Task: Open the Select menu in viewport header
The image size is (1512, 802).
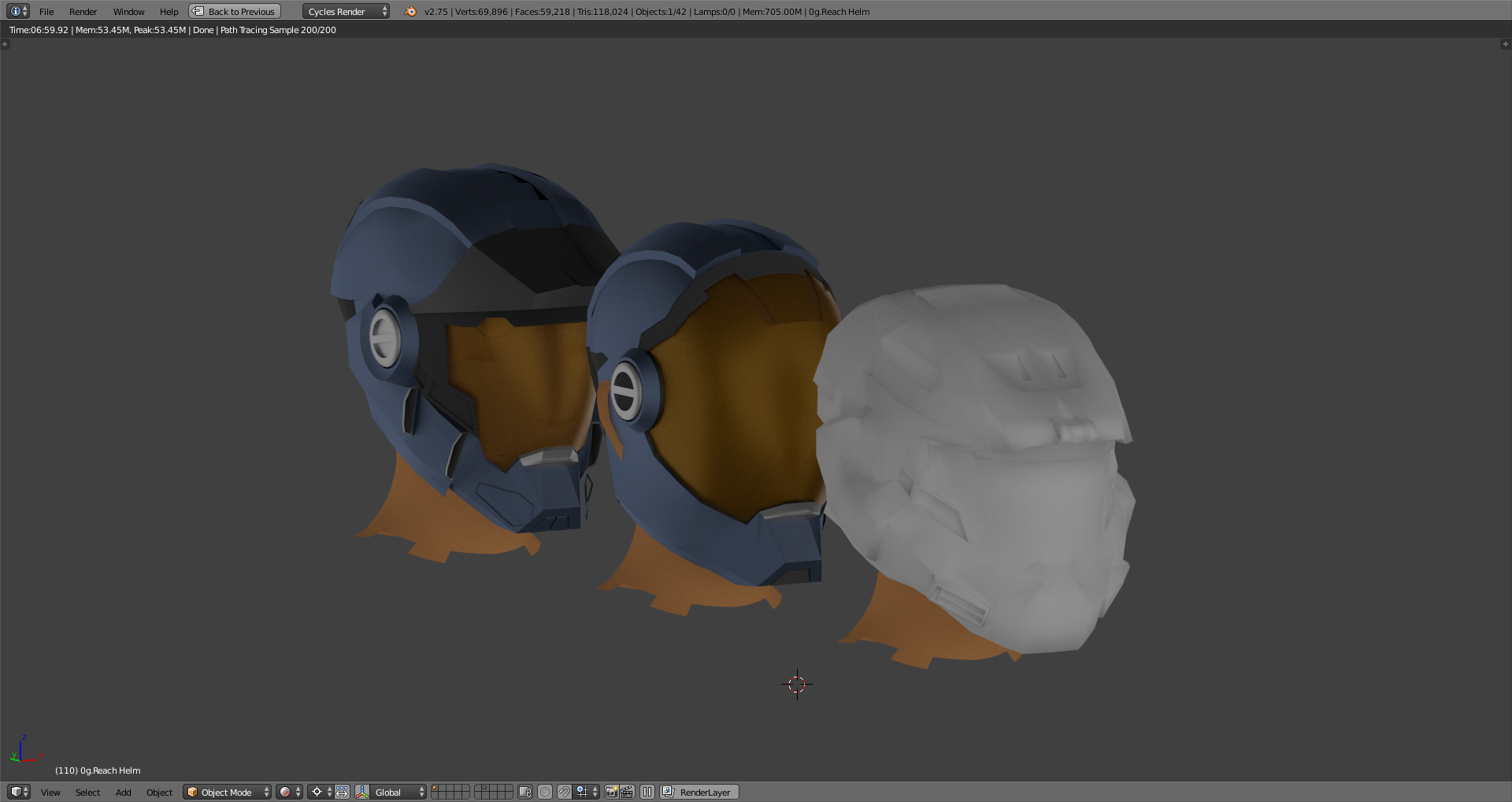Action: click(x=87, y=793)
